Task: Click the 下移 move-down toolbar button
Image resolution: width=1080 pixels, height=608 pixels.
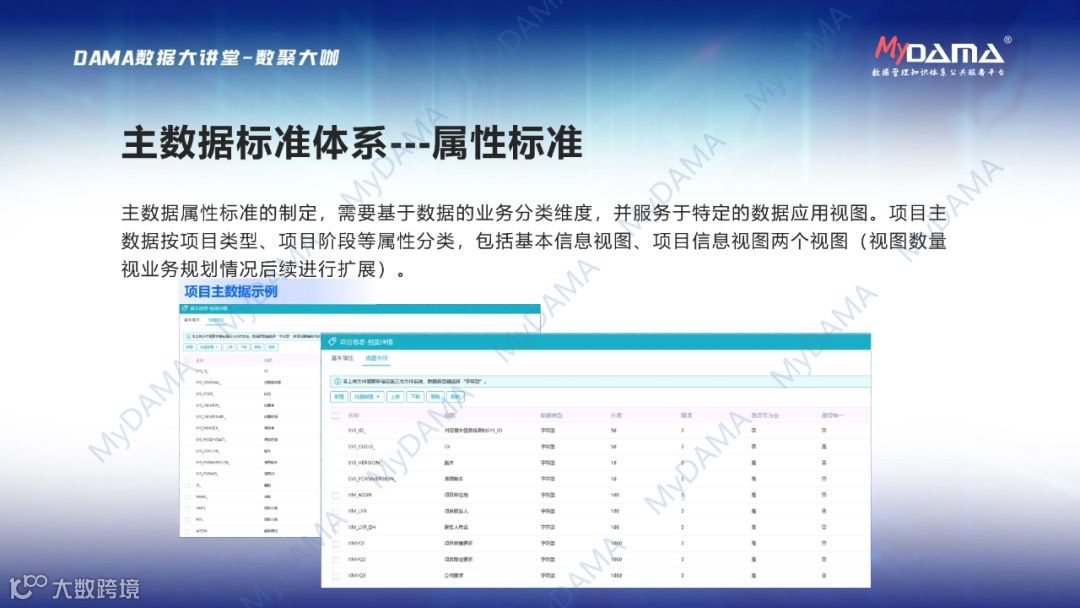Action: click(414, 398)
